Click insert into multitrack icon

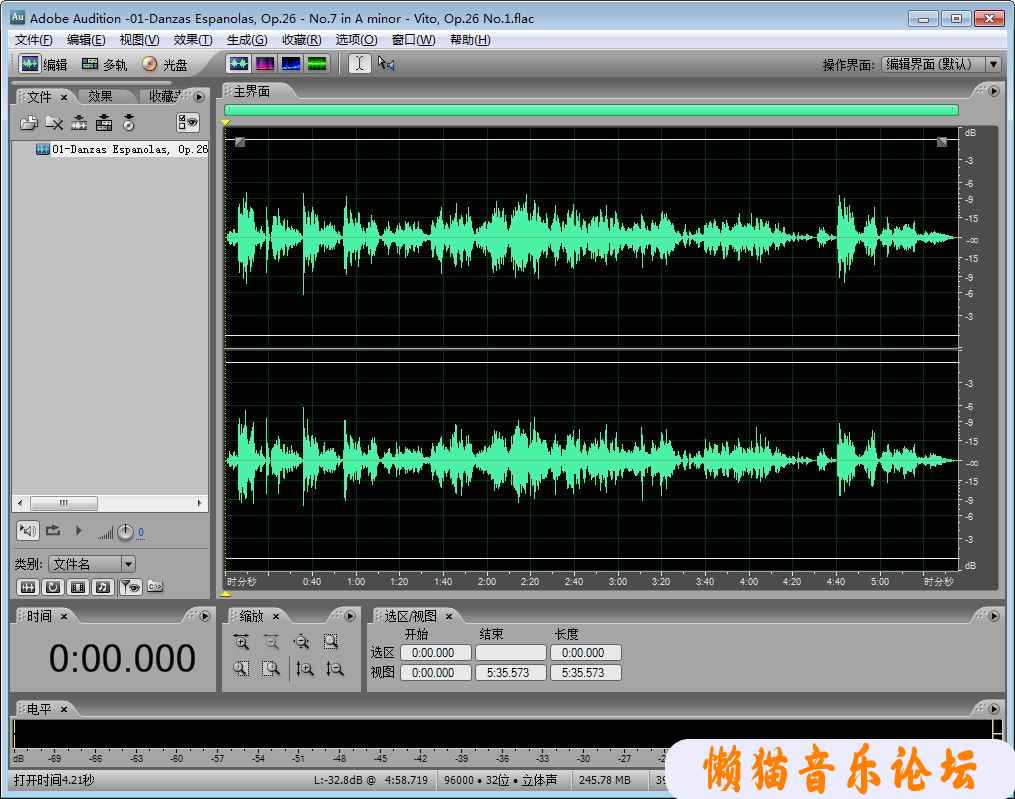pos(104,122)
